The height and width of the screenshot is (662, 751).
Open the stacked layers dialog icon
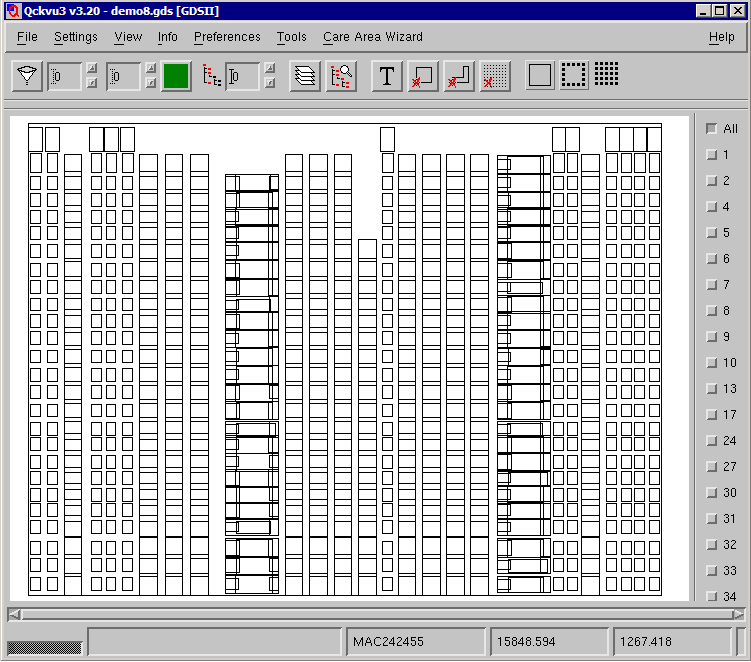point(305,76)
